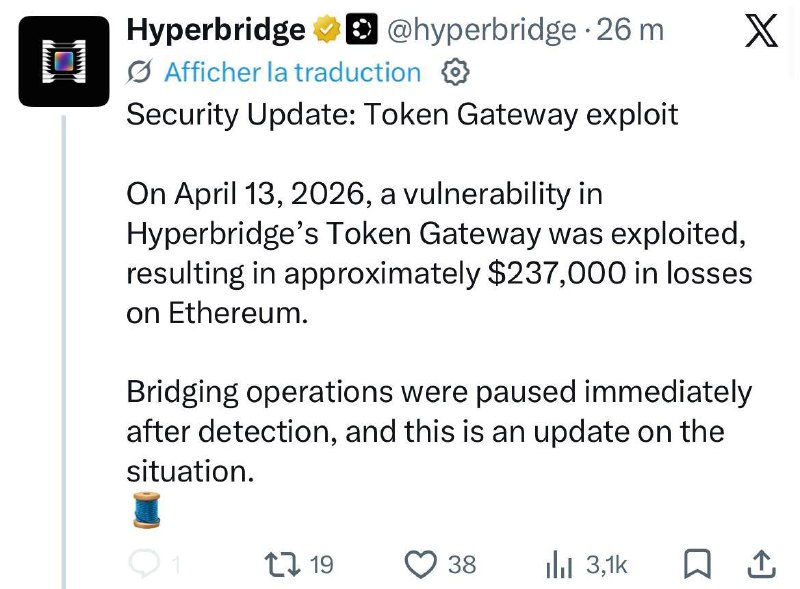Open translation settings gear icon

455,72
